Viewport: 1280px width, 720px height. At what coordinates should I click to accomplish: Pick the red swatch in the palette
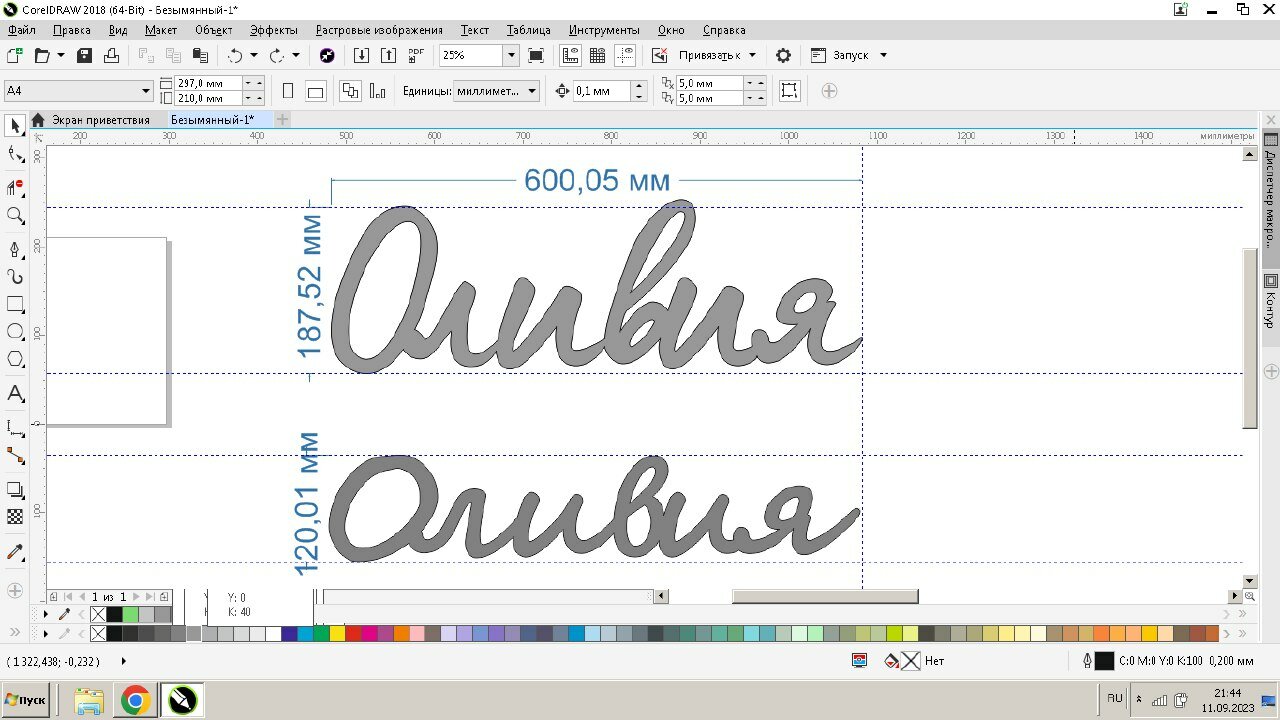pyautogui.click(x=353, y=634)
